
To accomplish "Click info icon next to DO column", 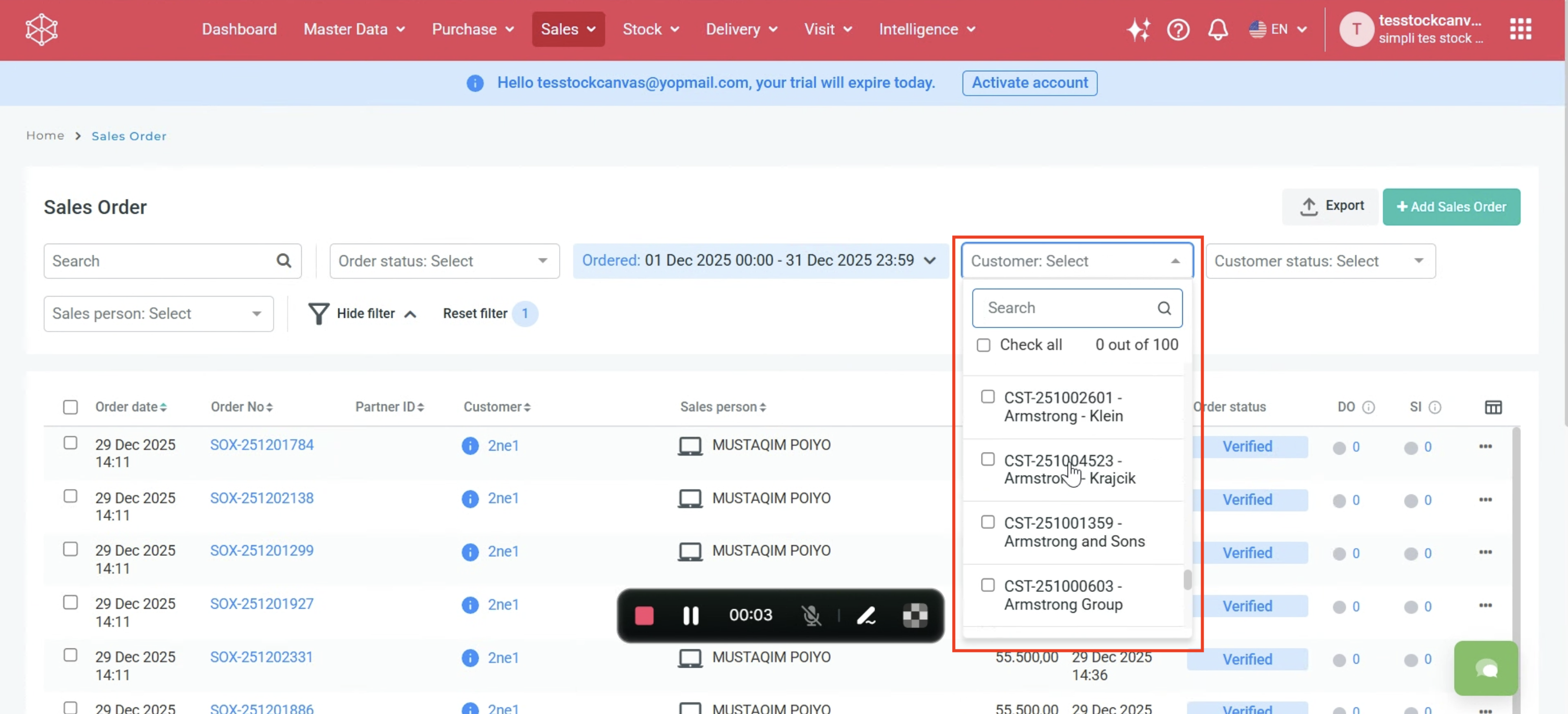I will [1369, 407].
